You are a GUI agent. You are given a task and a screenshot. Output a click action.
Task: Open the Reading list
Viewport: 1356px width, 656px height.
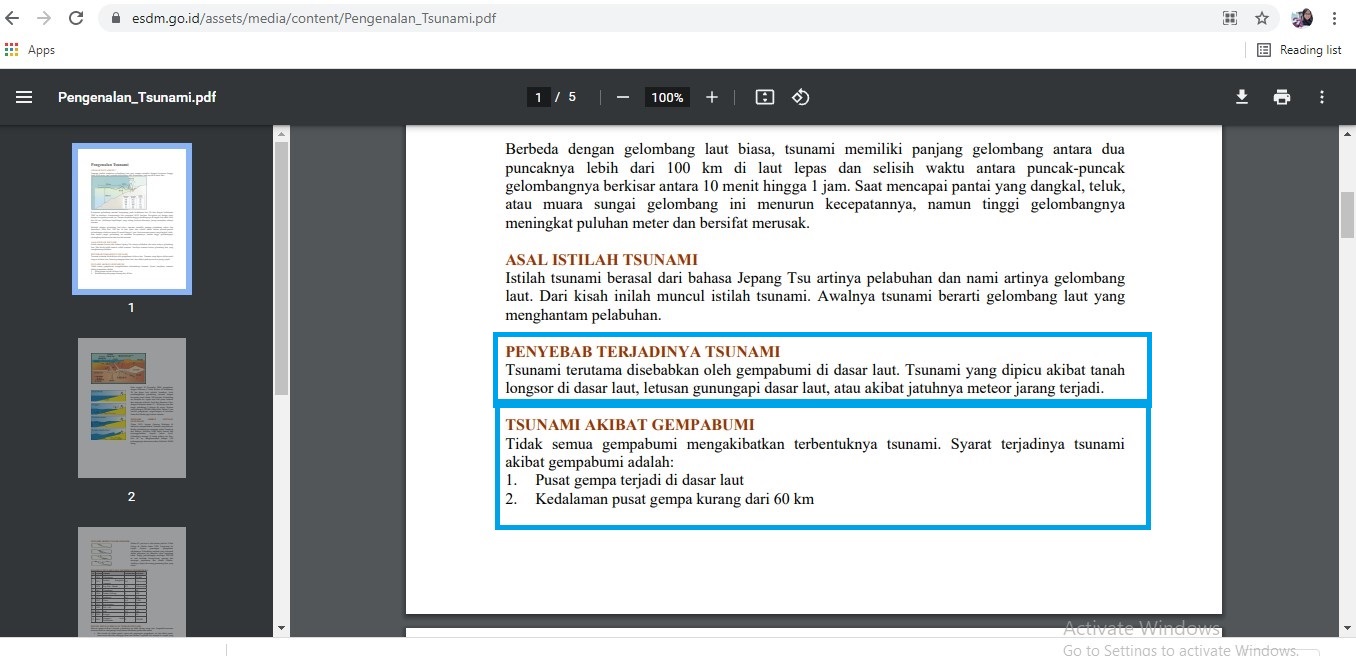click(1299, 50)
